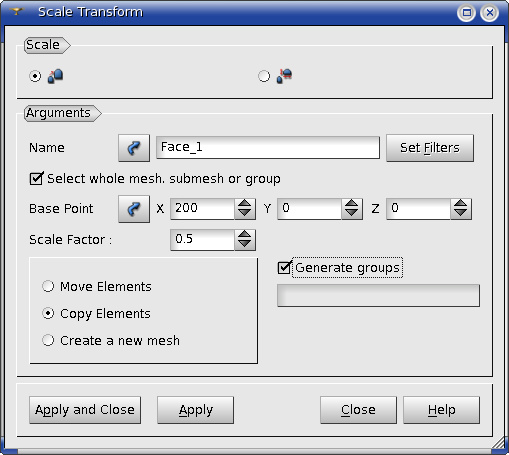The height and width of the screenshot is (455, 509).
Task: Click the Help button
Action: point(442,410)
